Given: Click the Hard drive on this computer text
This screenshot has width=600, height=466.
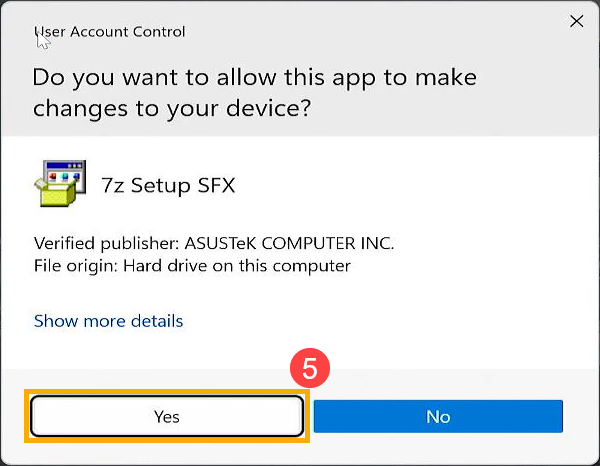Looking at the screenshot, I should click(x=237, y=266).
